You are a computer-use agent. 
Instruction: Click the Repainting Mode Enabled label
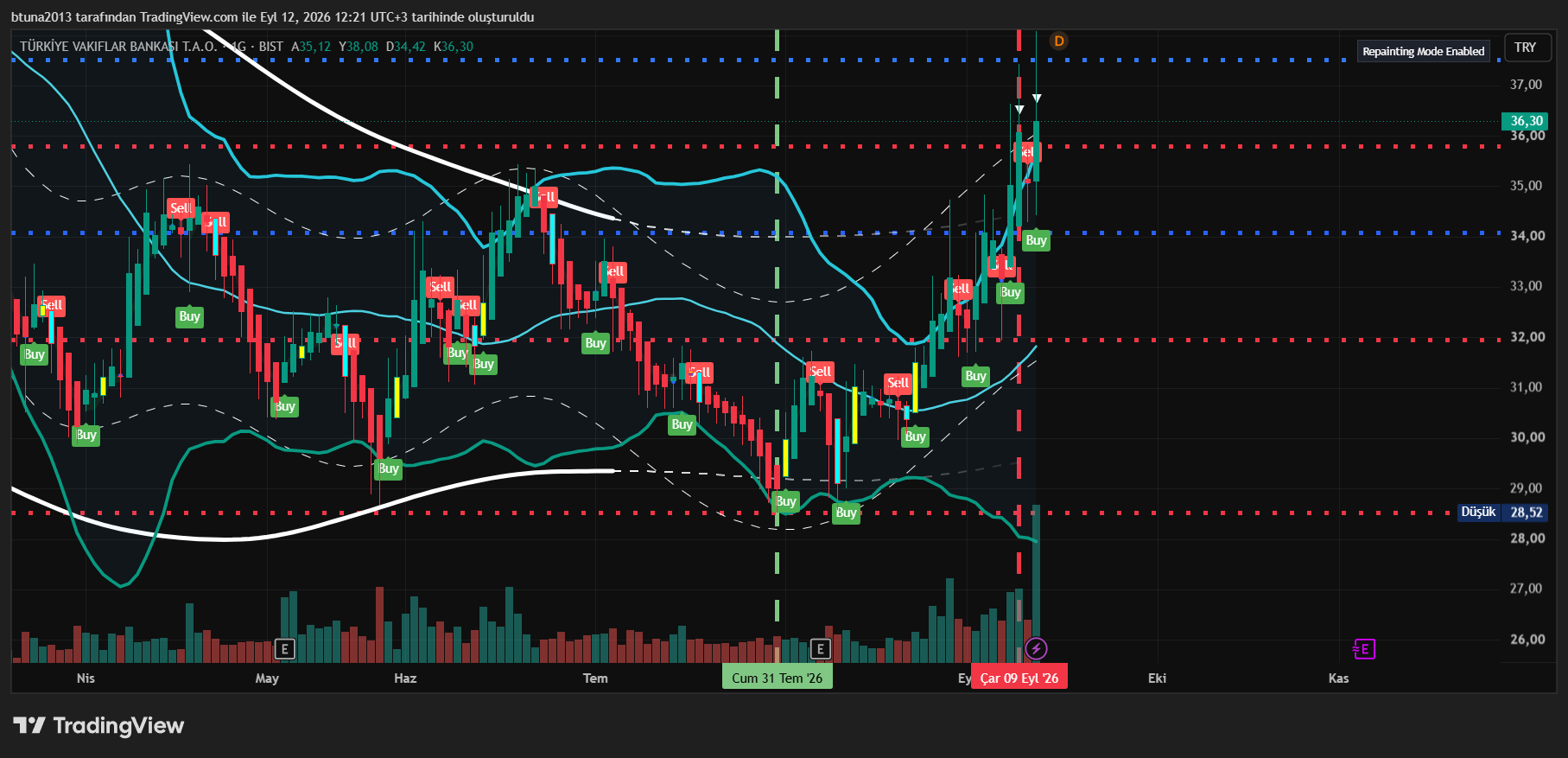1424,52
